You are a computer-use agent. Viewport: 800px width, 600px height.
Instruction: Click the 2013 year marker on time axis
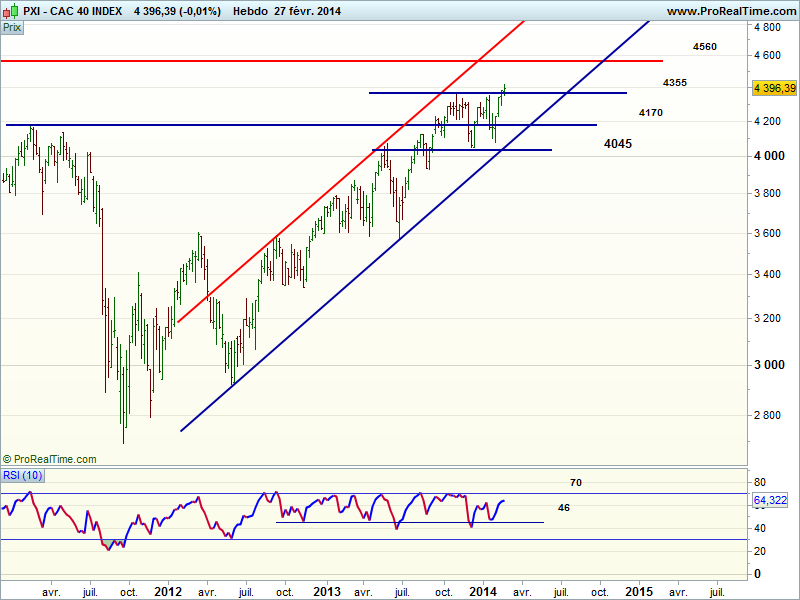326,591
